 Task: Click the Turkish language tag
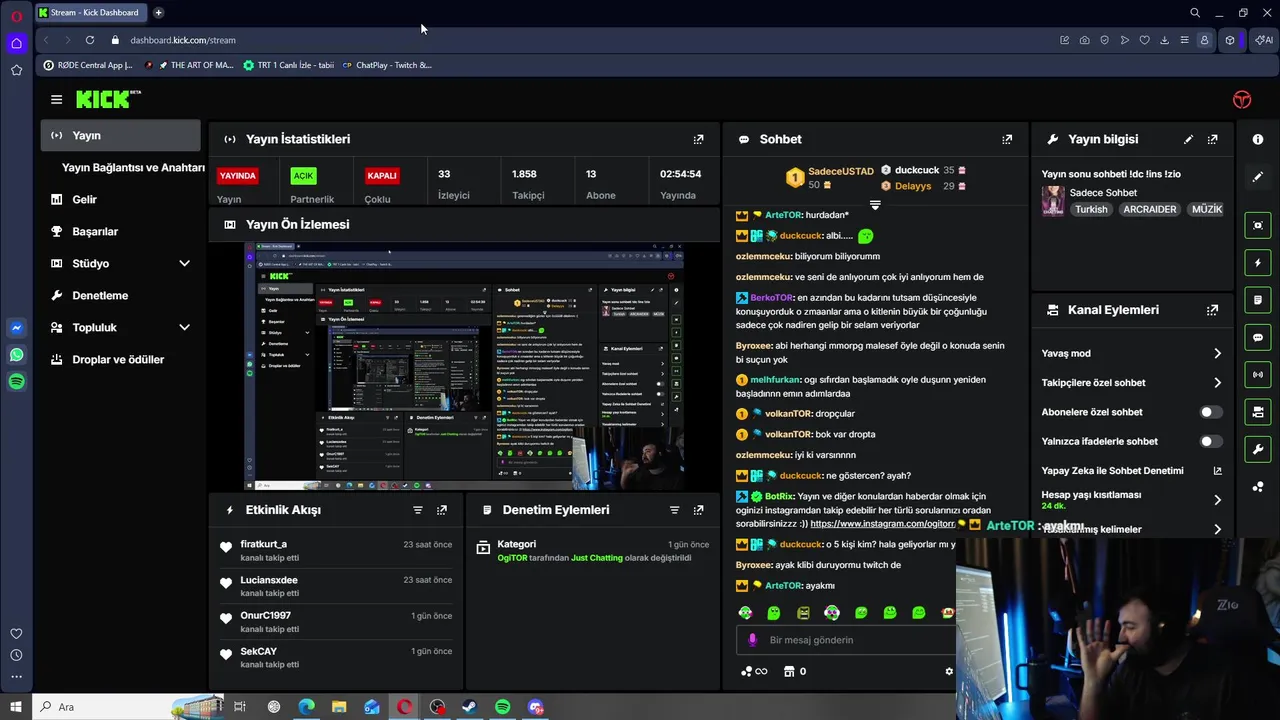click(1091, 209)
